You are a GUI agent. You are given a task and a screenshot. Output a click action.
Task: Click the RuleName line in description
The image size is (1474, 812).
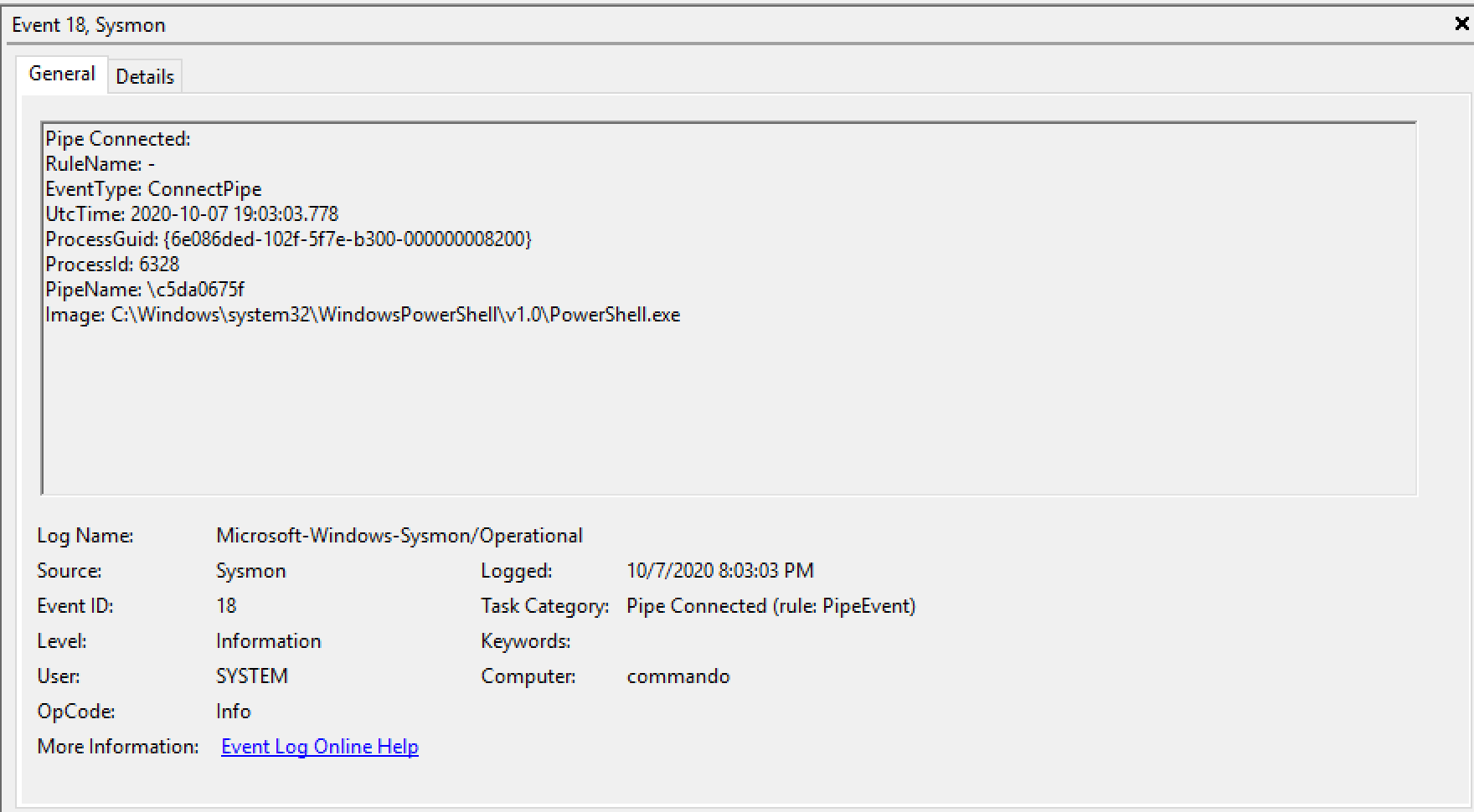[100, 164]
